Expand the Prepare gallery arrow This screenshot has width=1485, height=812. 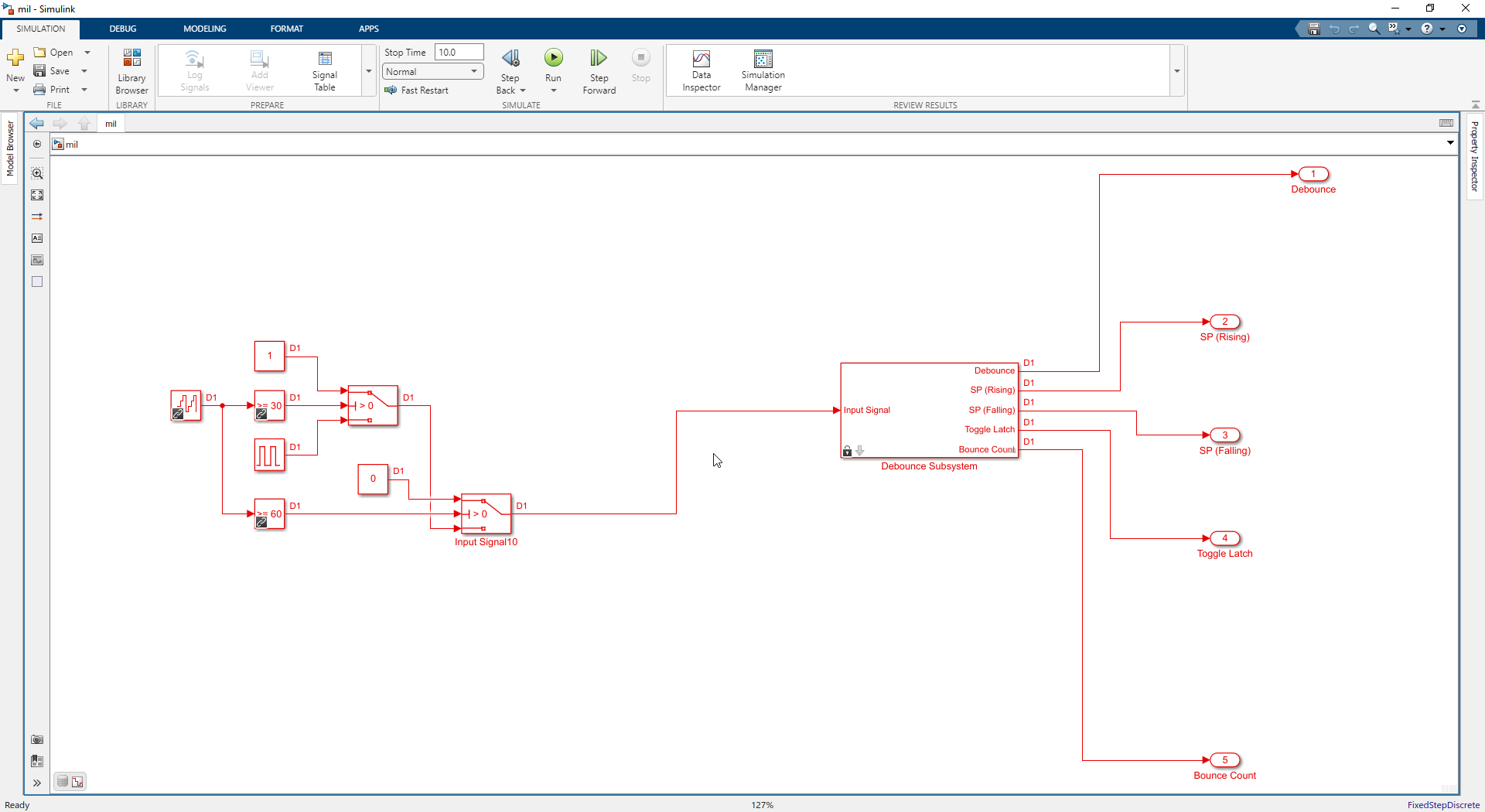[x=369, y=71]
